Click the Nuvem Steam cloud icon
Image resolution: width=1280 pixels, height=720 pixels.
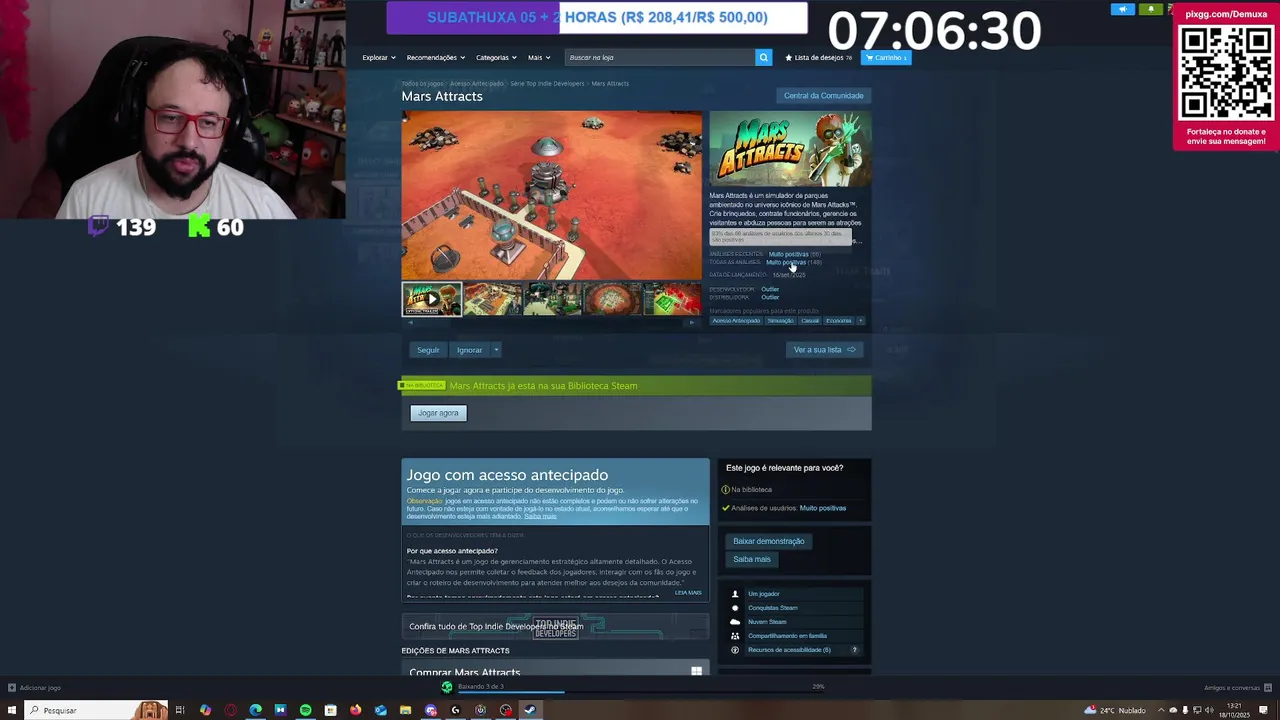point(735,622)
